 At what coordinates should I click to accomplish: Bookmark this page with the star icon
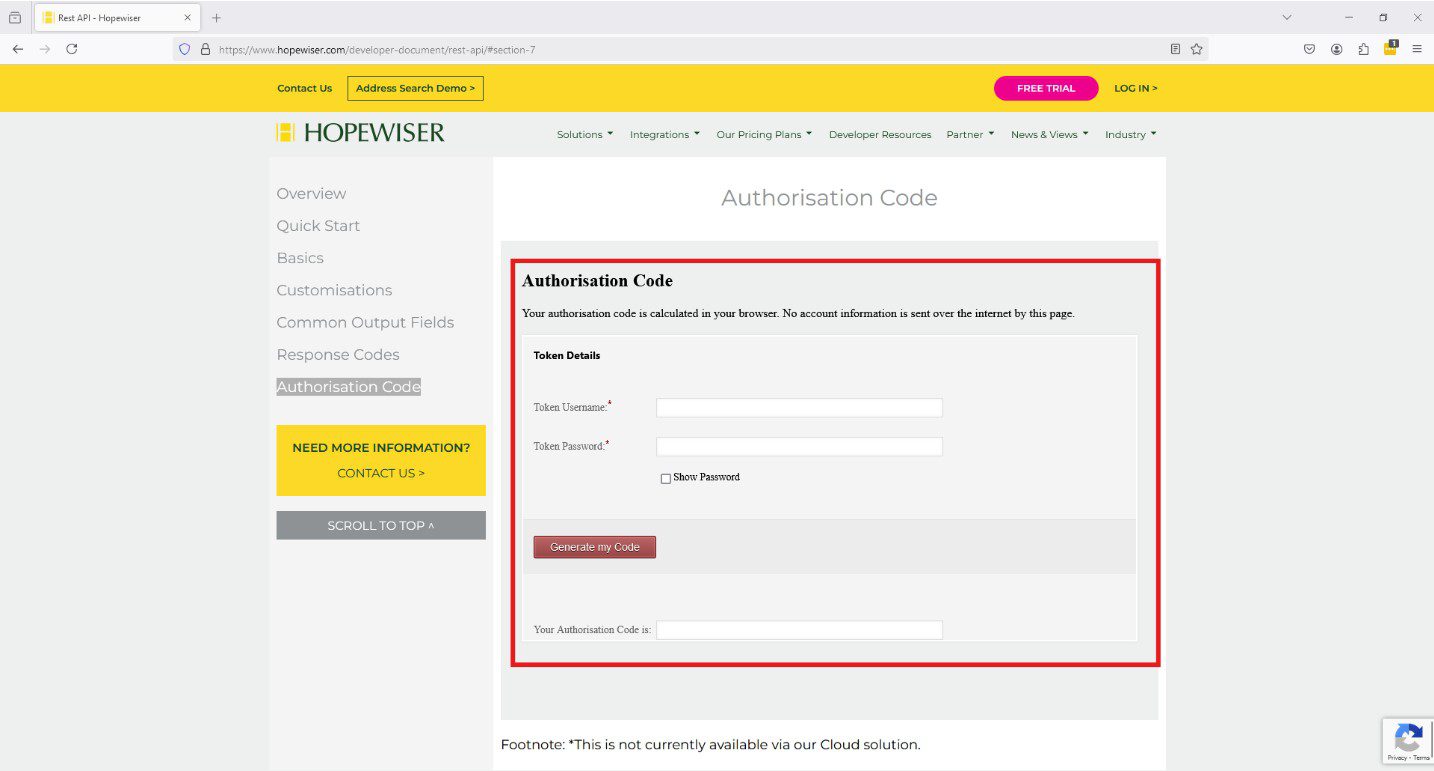[x=1196, y=49]
